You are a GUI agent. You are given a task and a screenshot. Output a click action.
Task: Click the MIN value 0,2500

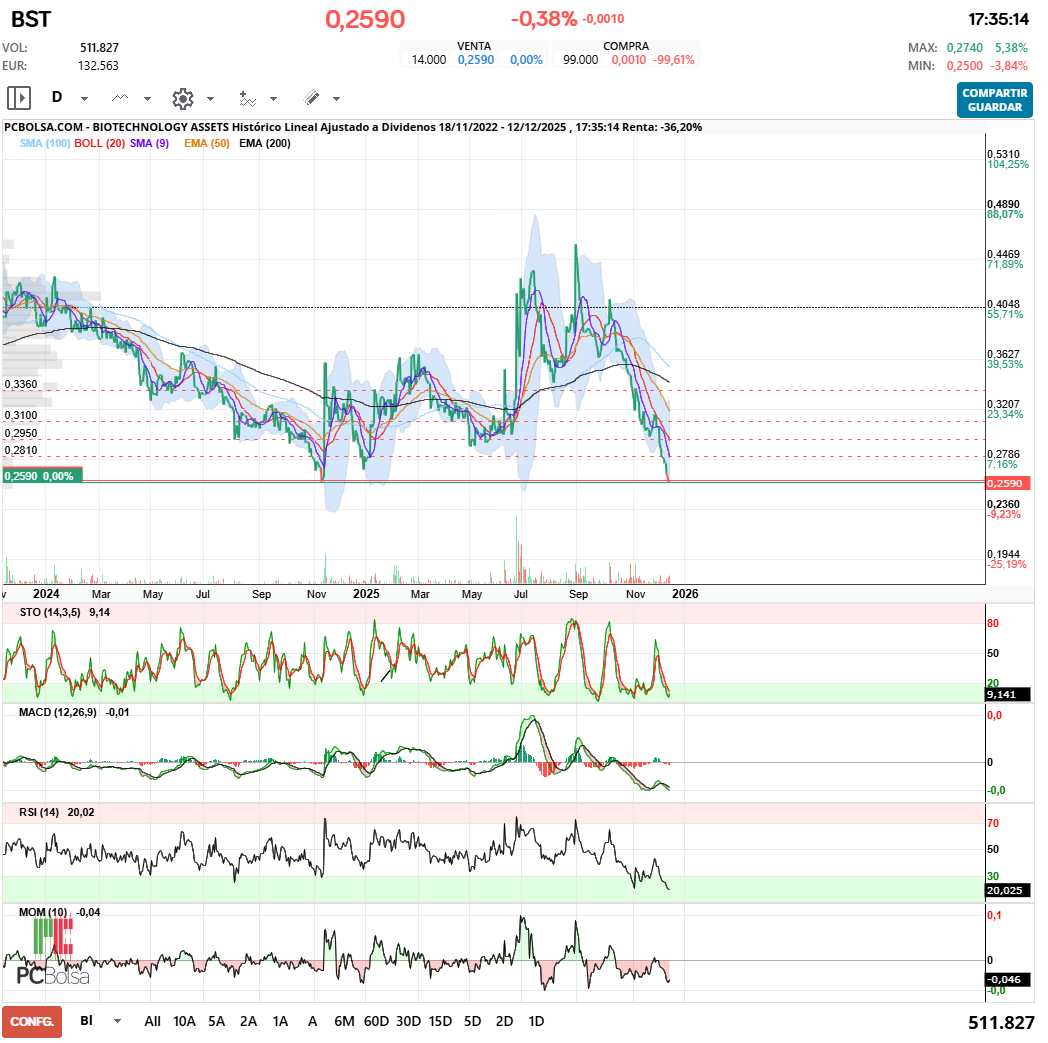tap(964, 65)
